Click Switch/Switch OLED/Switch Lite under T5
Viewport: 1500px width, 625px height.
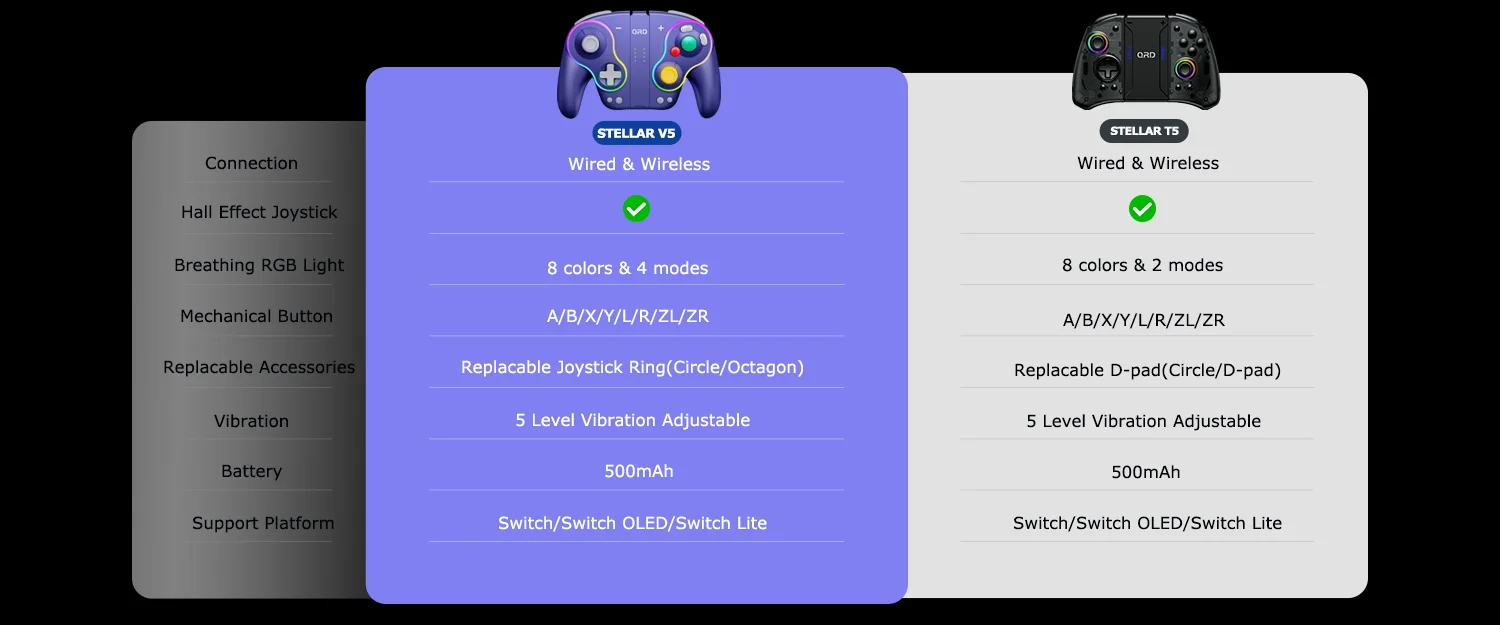(1147, 523)
